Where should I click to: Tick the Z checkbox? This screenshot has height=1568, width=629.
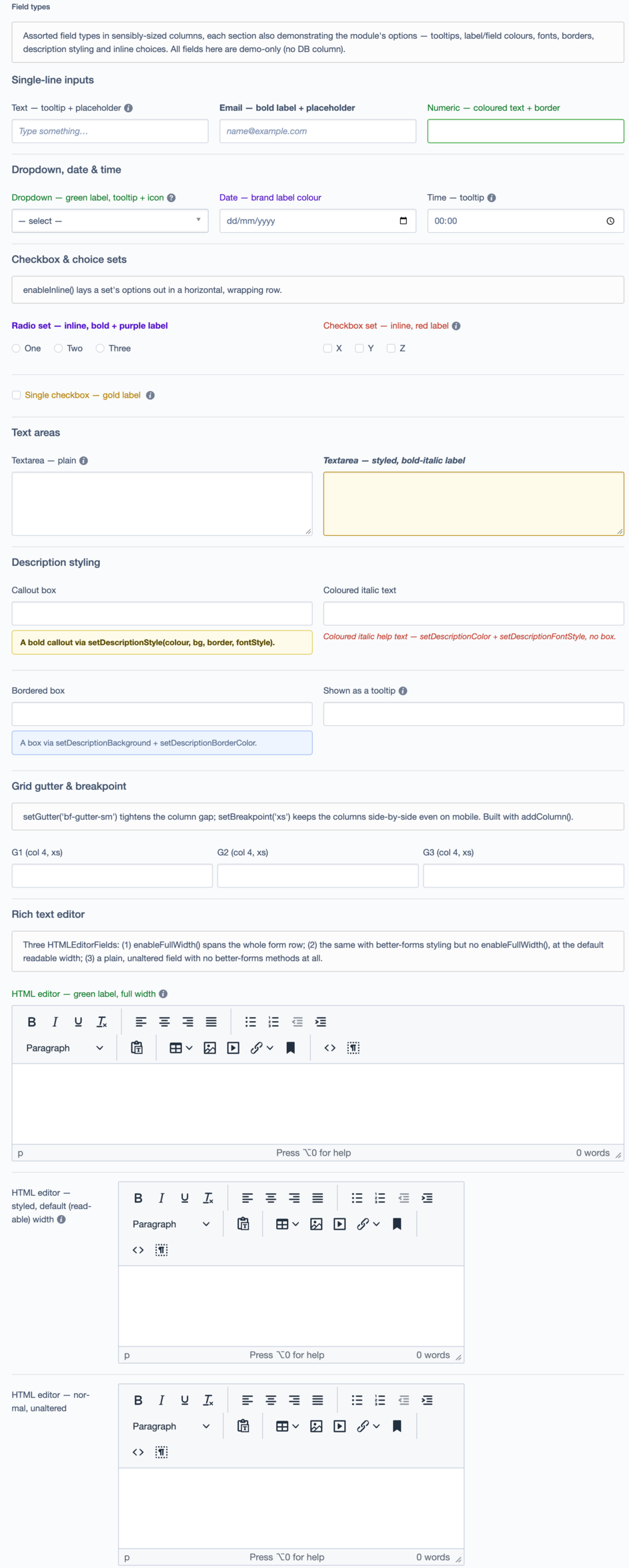pyautogui.click(x=391, y=348)
